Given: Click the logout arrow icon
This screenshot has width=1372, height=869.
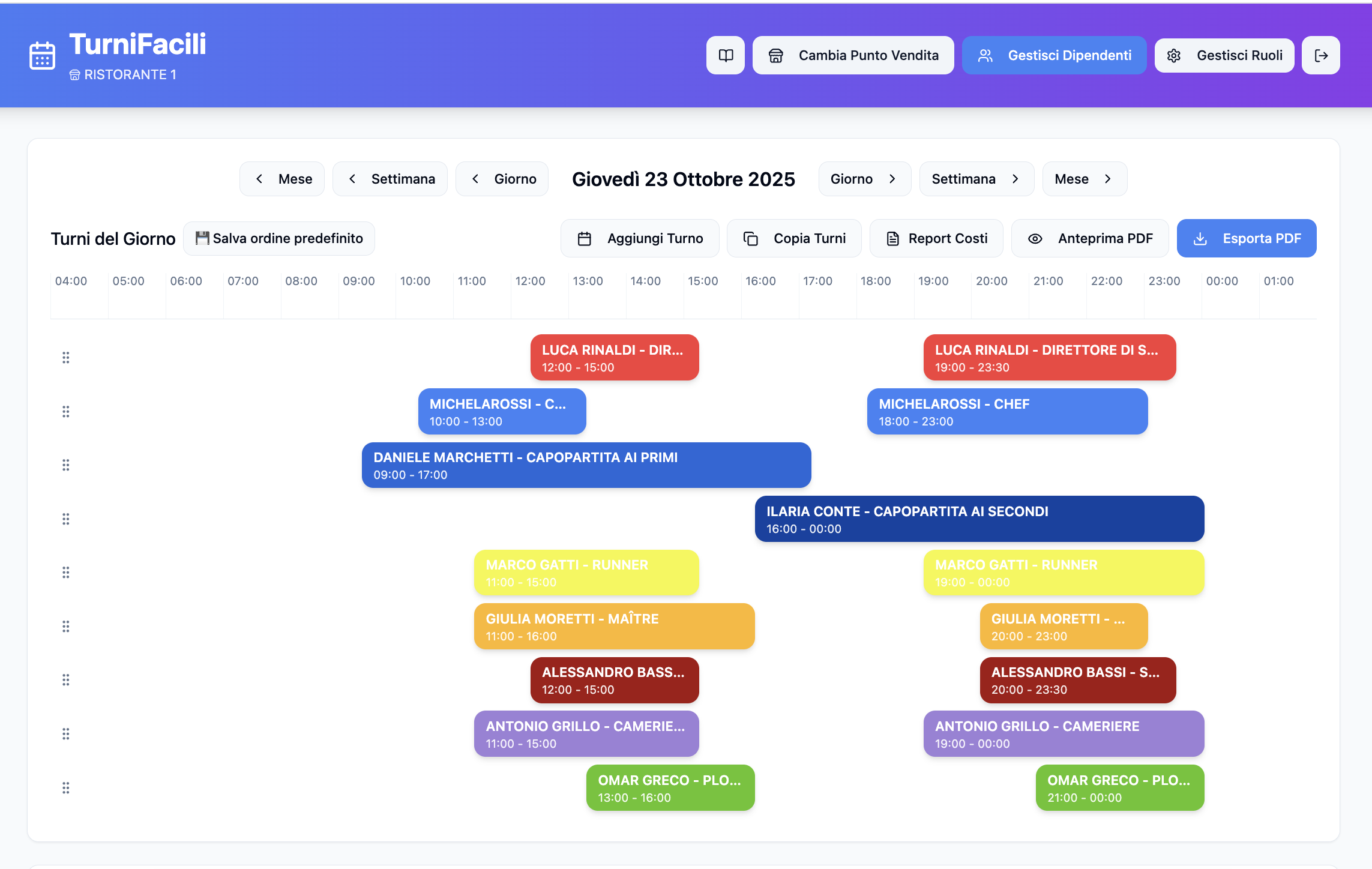Looking at the screenshot, I should [x=1321, y=55].
